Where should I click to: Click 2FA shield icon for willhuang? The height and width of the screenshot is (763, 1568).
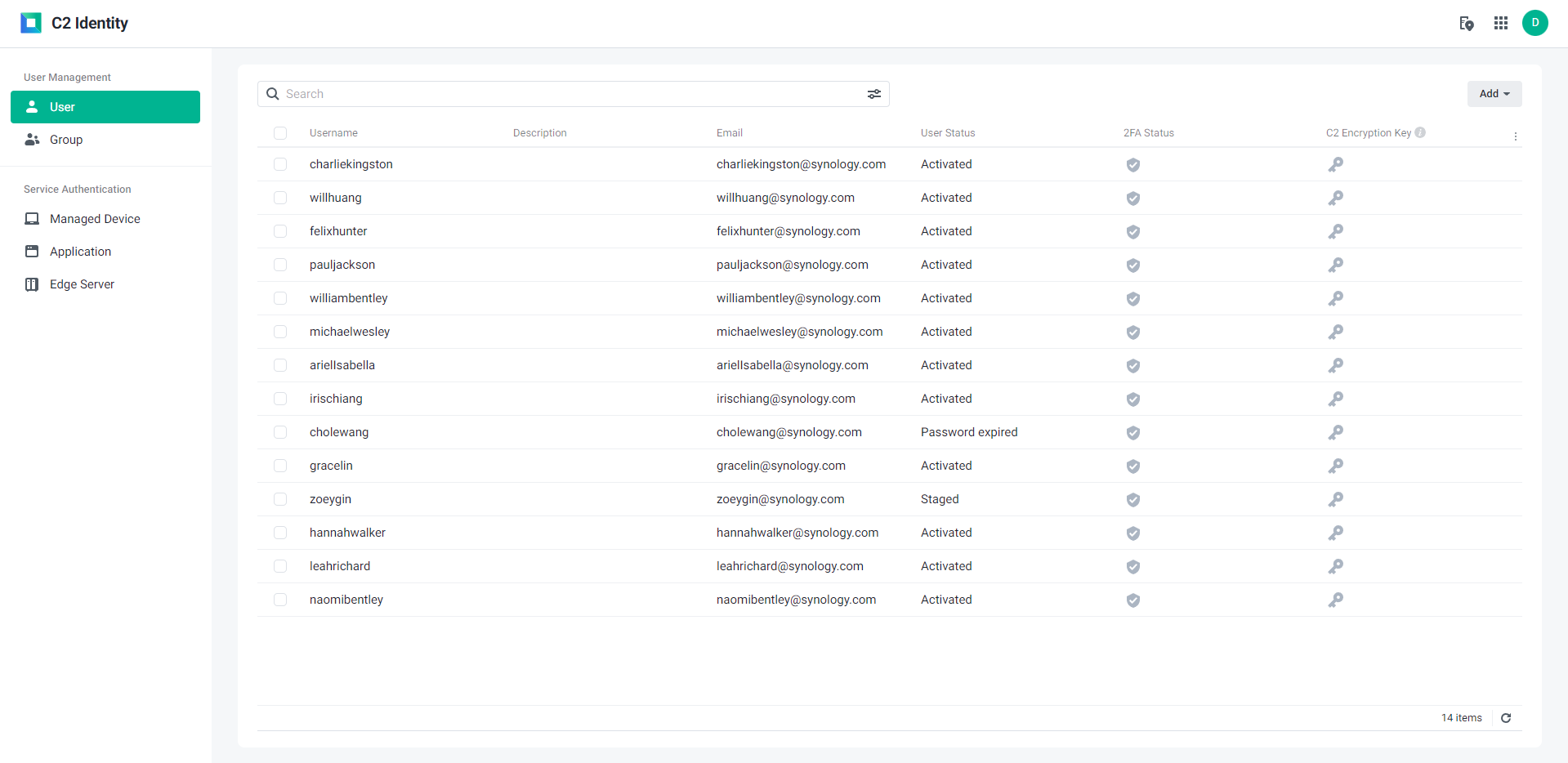click(1133, 199)
